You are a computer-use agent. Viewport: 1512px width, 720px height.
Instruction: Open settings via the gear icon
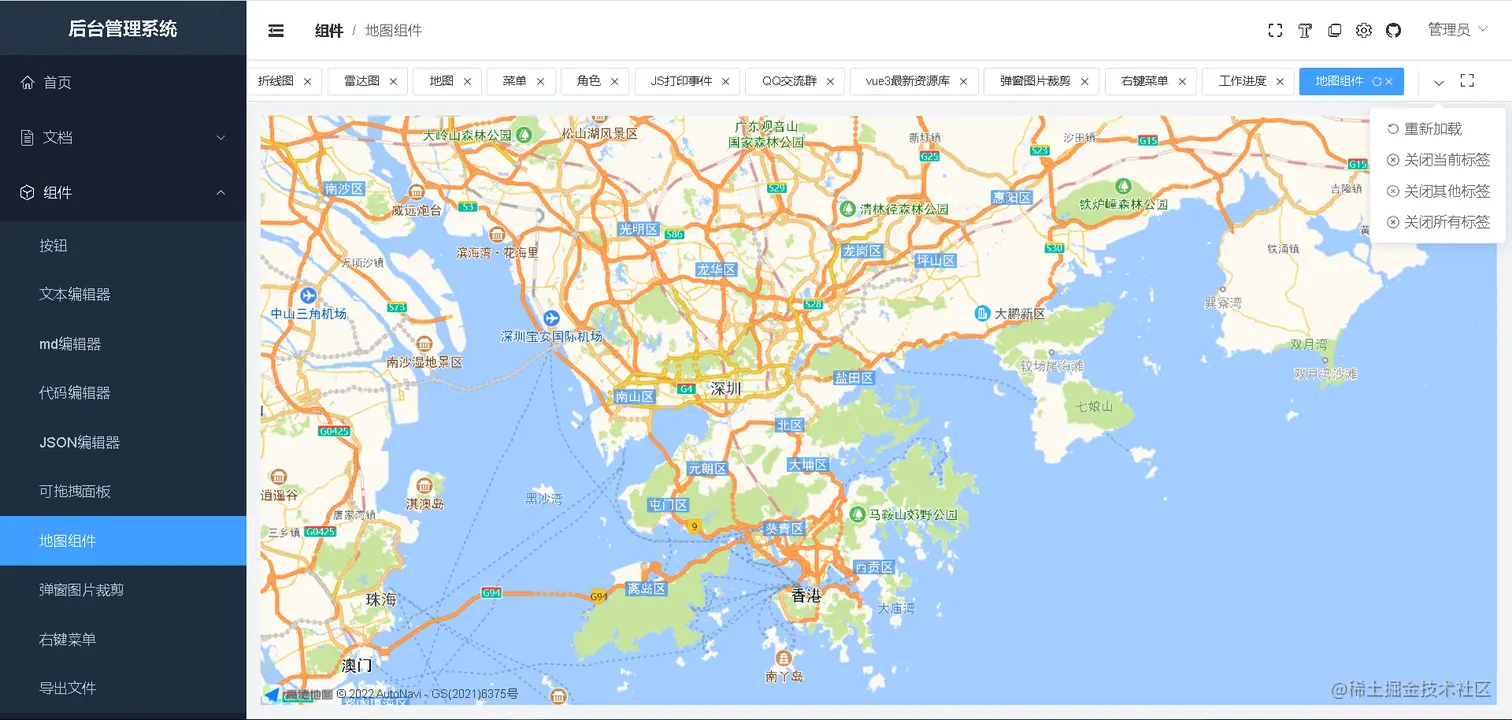point(1364,31)
